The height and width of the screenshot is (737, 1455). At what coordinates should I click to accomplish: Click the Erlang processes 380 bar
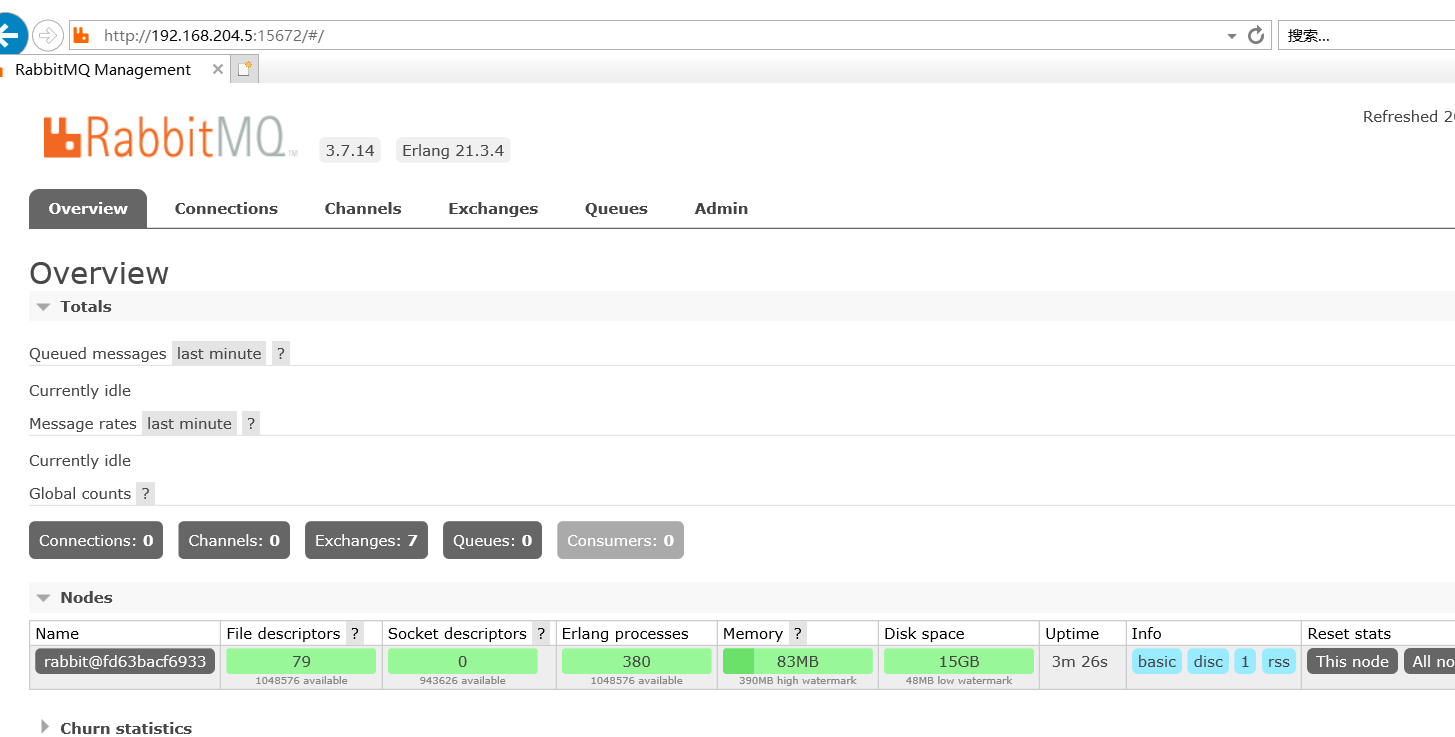[x=636, y=661]
